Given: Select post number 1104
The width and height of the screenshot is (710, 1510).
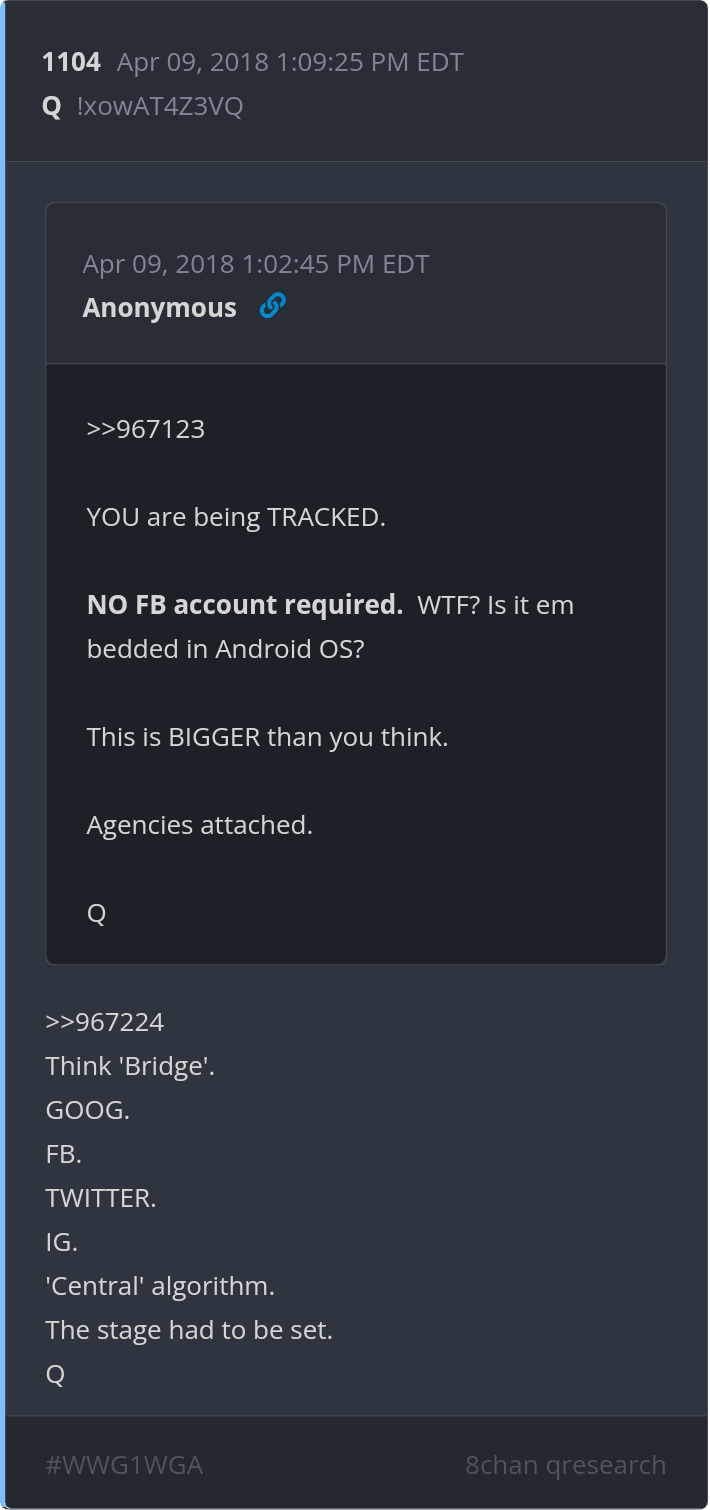Looking at the screenshot, I should (71, 62).
